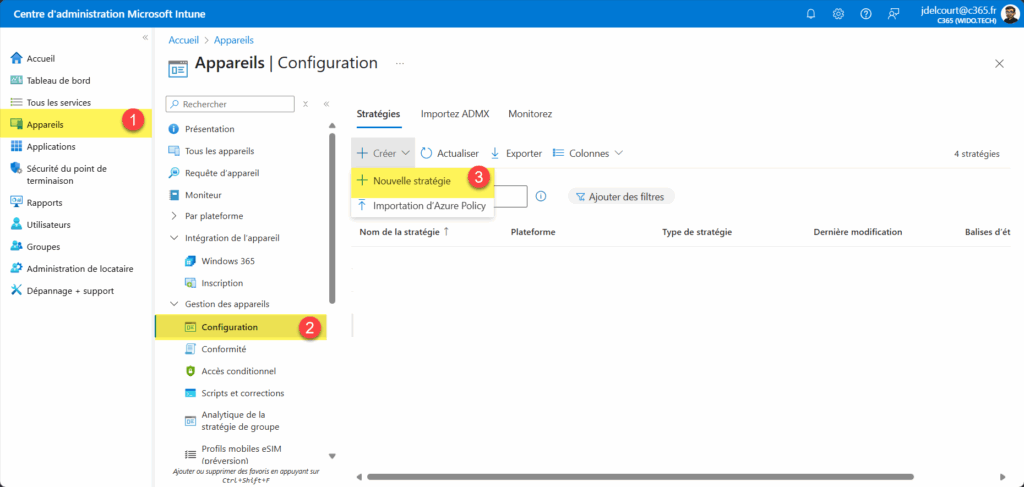The height and width of the screenshot is (487, 1024).
Task: Switch to Importez ADMX tab
Action: tap(454, 114)
